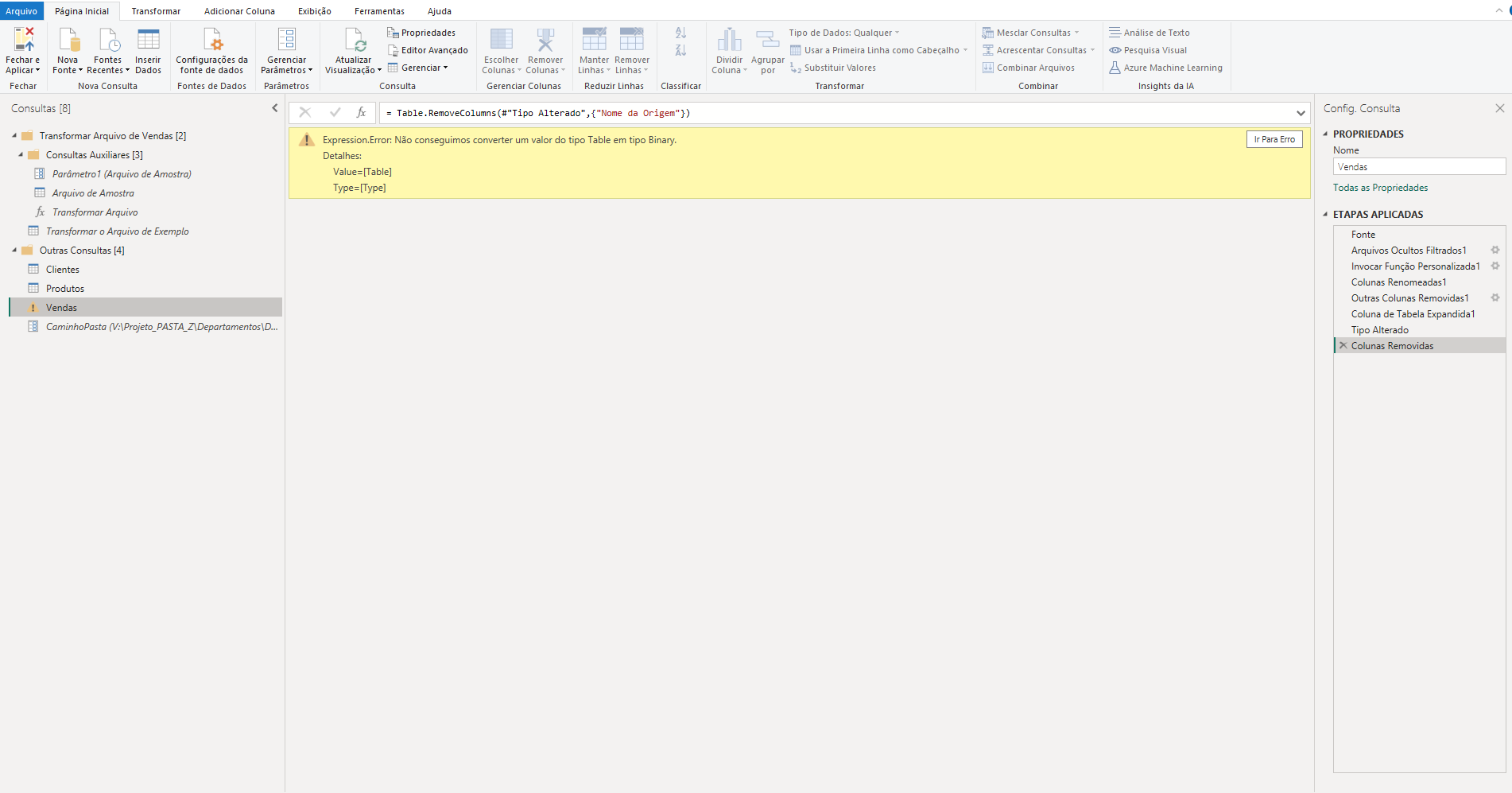Select the Tipo Alterado step
Image resolution: width=1512 pixels, height=793 pixels.
coord(1419,329)
